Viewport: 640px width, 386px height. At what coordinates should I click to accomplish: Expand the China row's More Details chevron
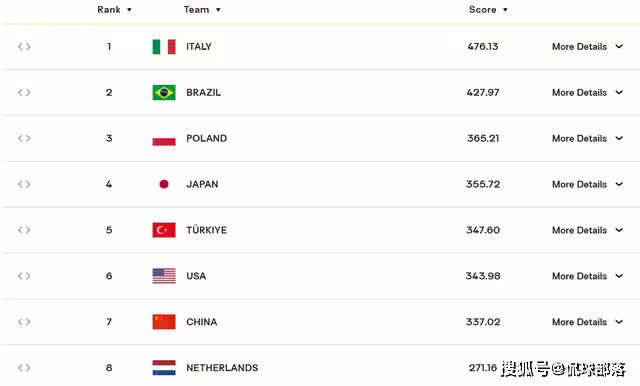click(619, 322)
